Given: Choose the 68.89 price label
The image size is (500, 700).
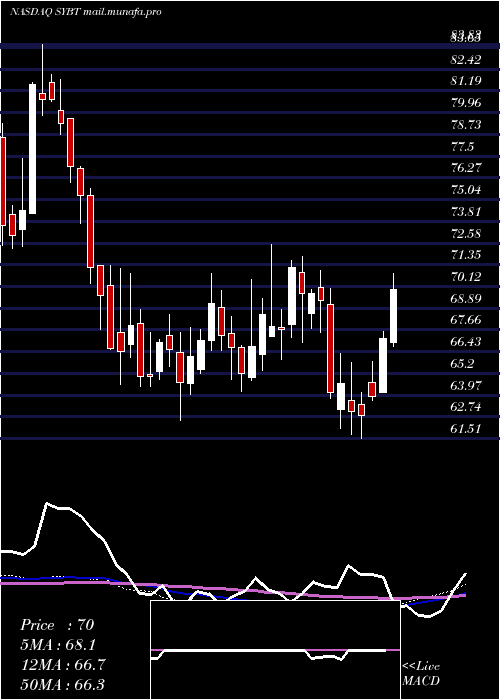Looking at the screenshot, I should click(467, 298).
